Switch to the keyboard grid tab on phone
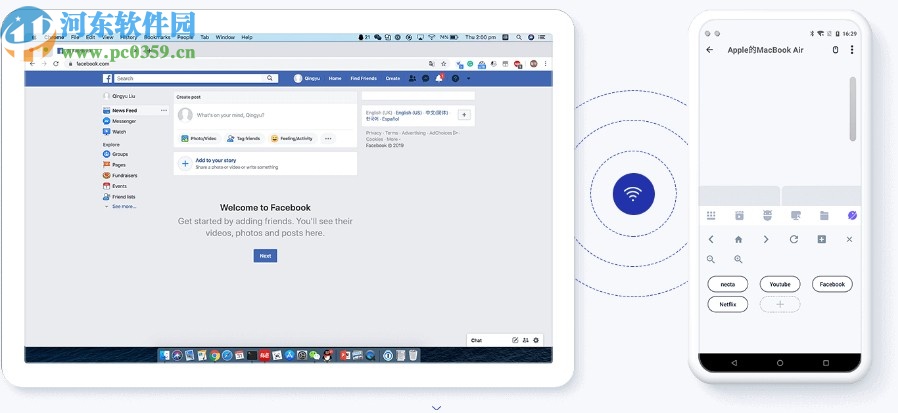Image resolution: width=898 pixels, height=413 pixels. tap(711, 215)
